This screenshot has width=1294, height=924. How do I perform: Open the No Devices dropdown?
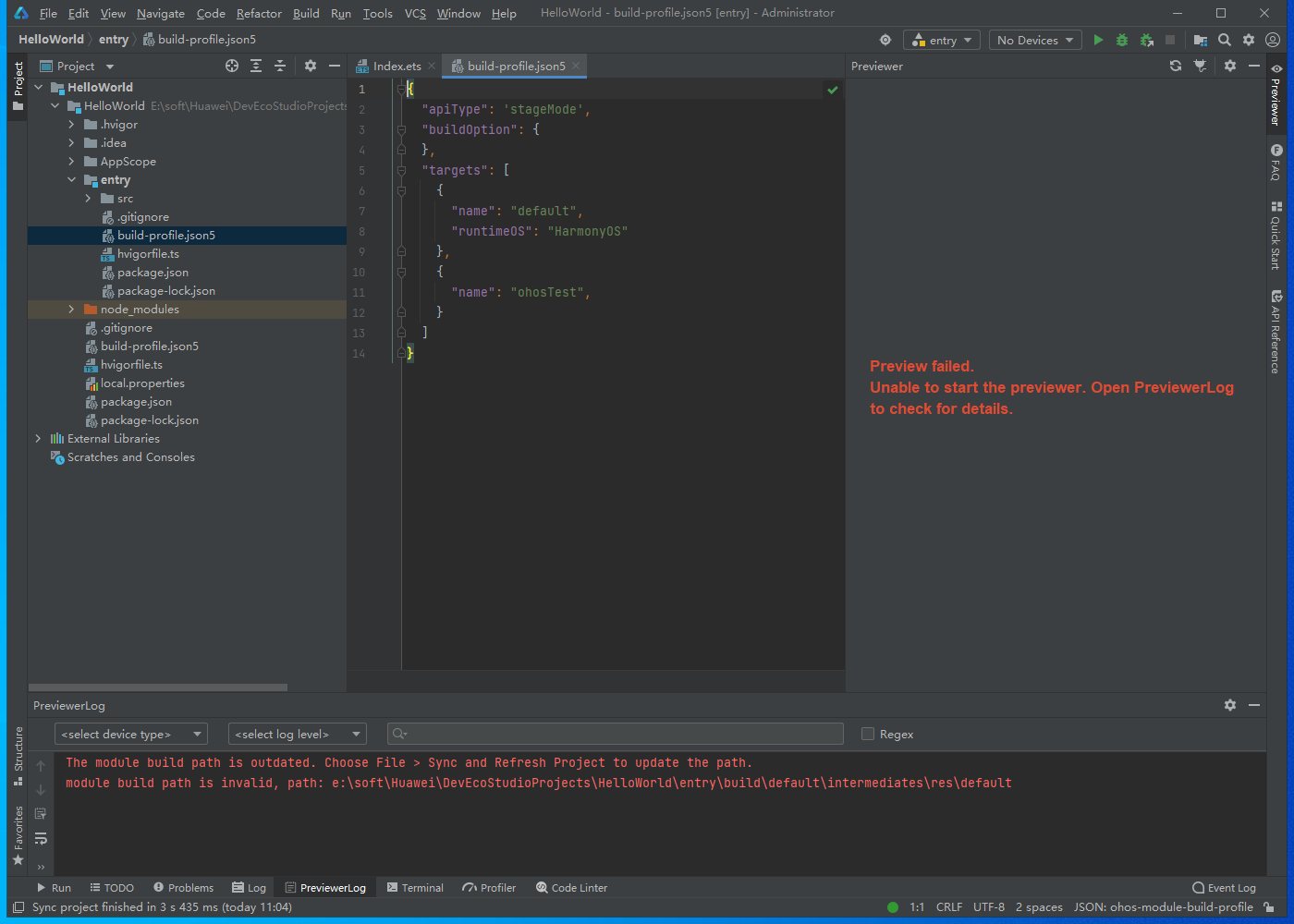pyautogui.click(x=1035, y=40)
